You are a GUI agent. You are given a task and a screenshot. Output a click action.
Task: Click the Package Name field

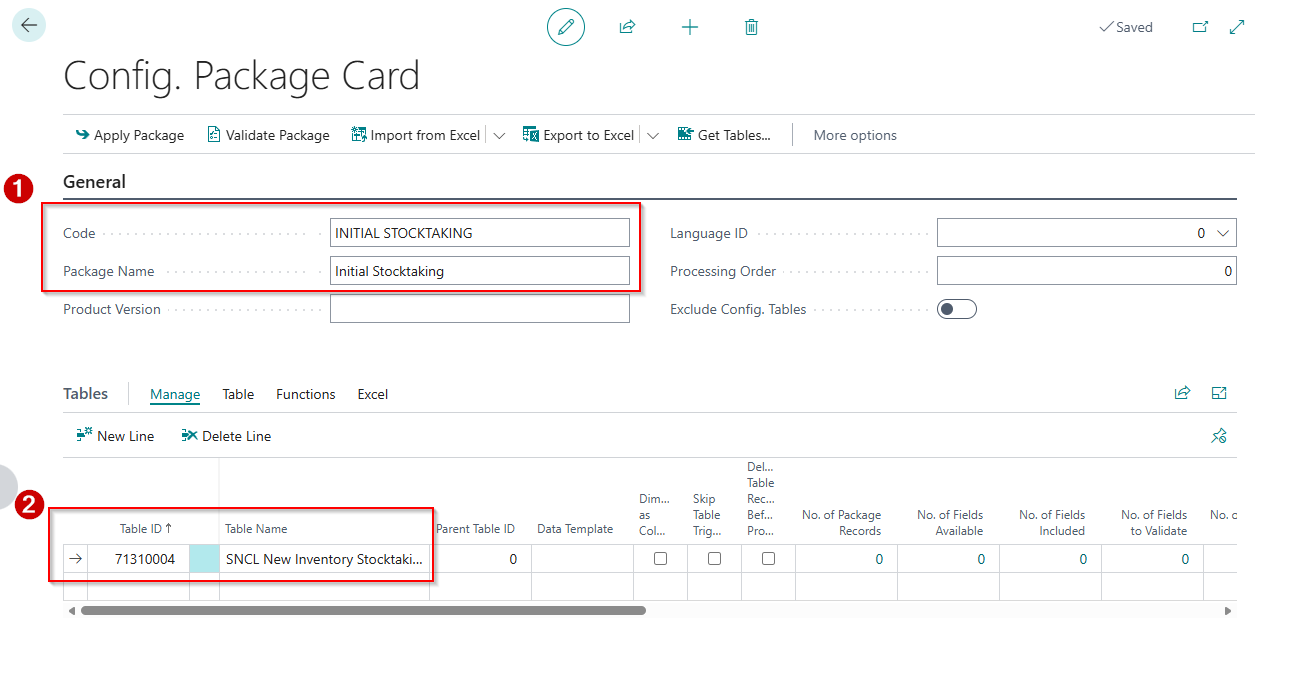coord(480,271)
